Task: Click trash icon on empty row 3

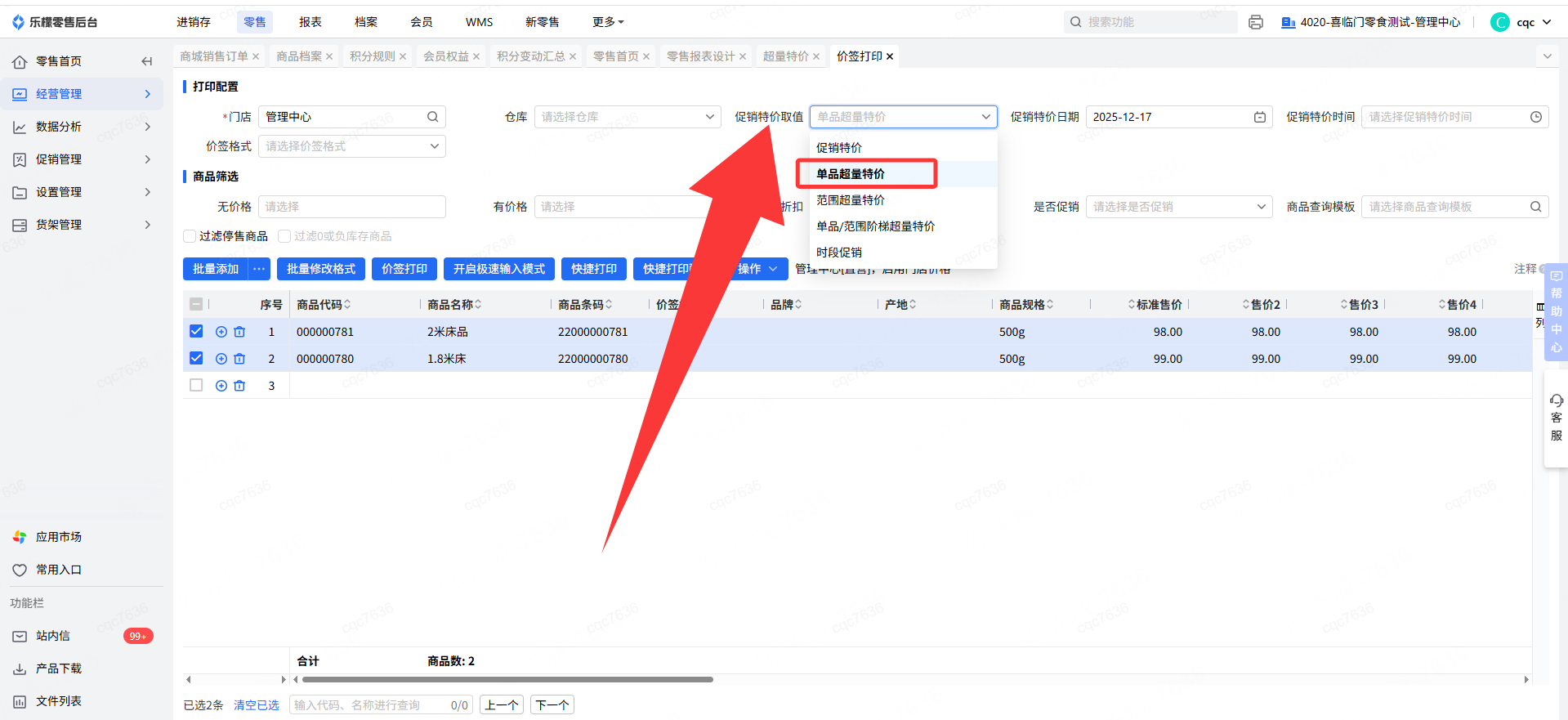Action: tap(239, 386)
